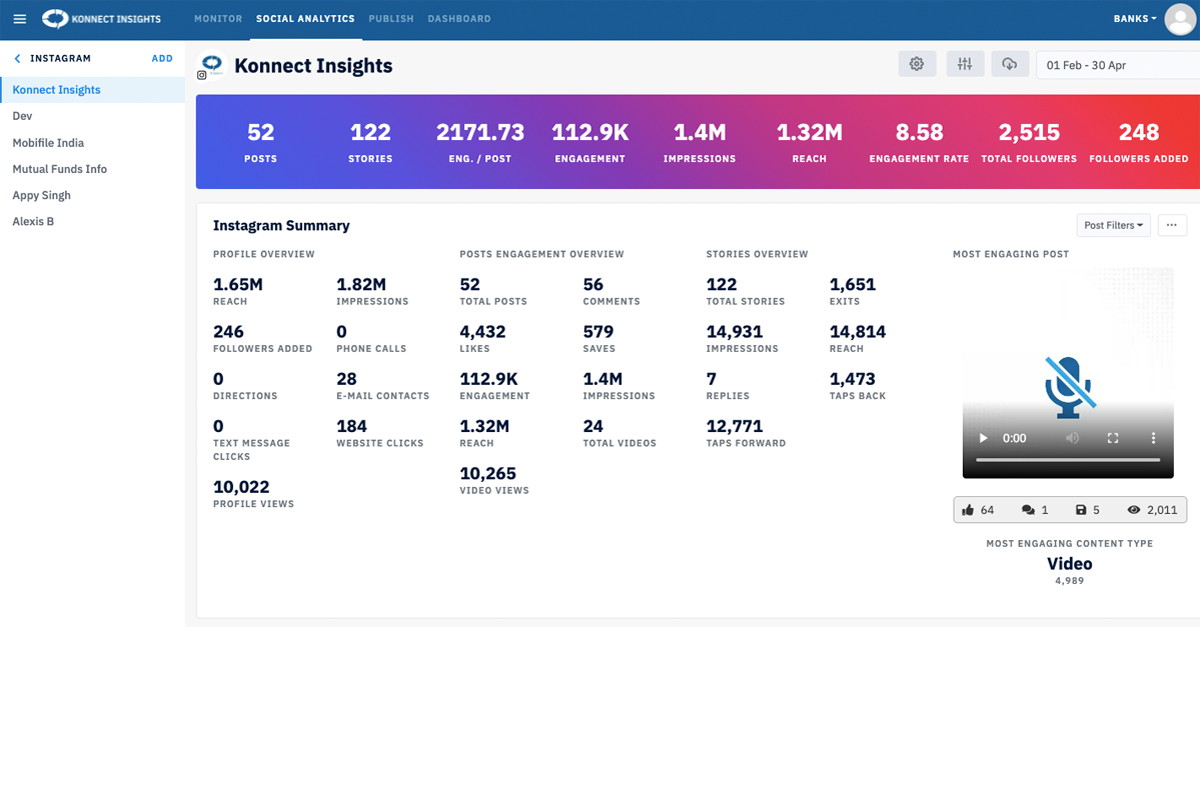Click the most engaging post video thumbnail
This screenshot has height=800, width=1200.
click(x=1068, y=373)
